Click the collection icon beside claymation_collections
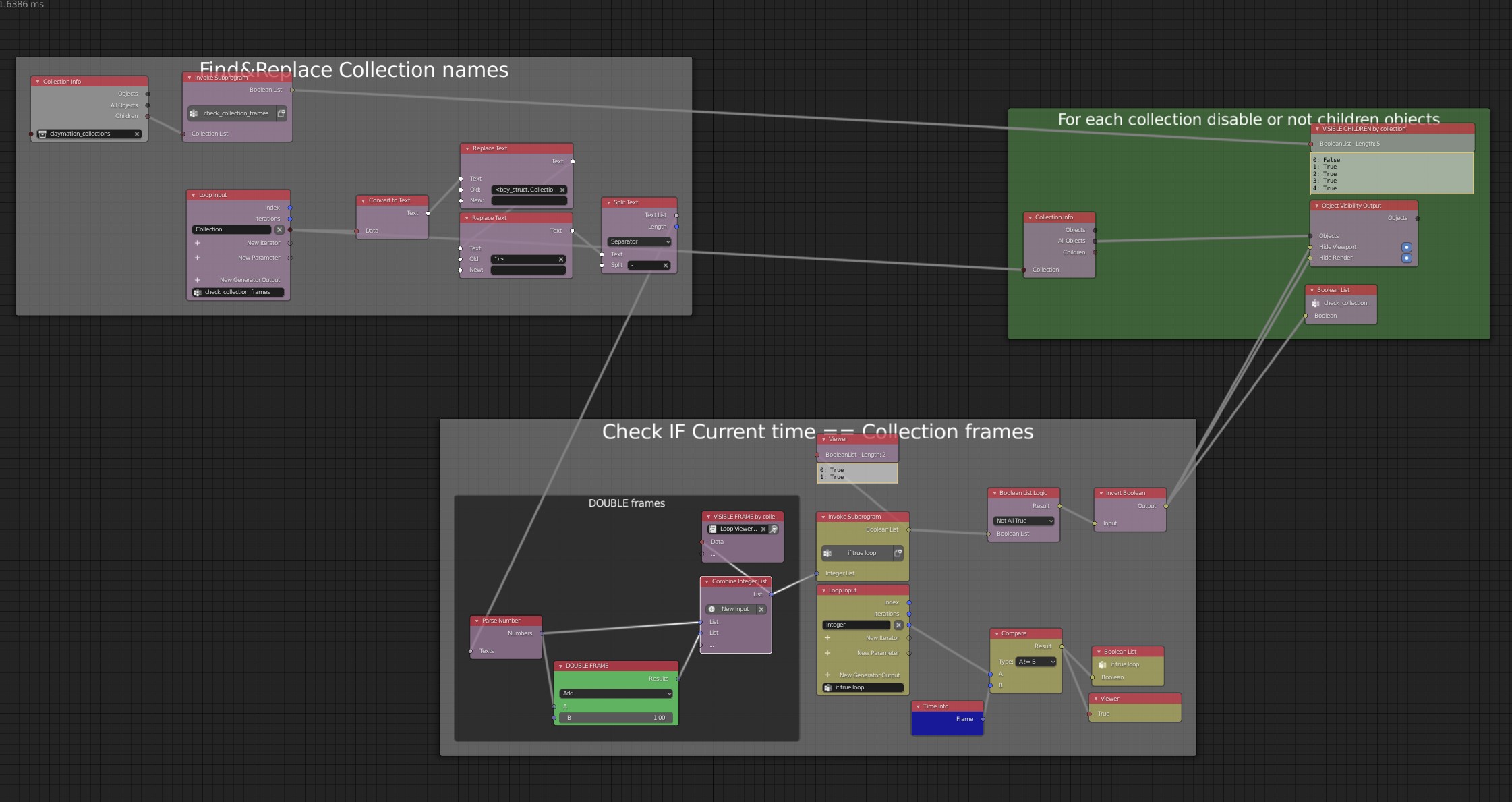This screenshot has height=802, width=1512. (x=42, y=134)
